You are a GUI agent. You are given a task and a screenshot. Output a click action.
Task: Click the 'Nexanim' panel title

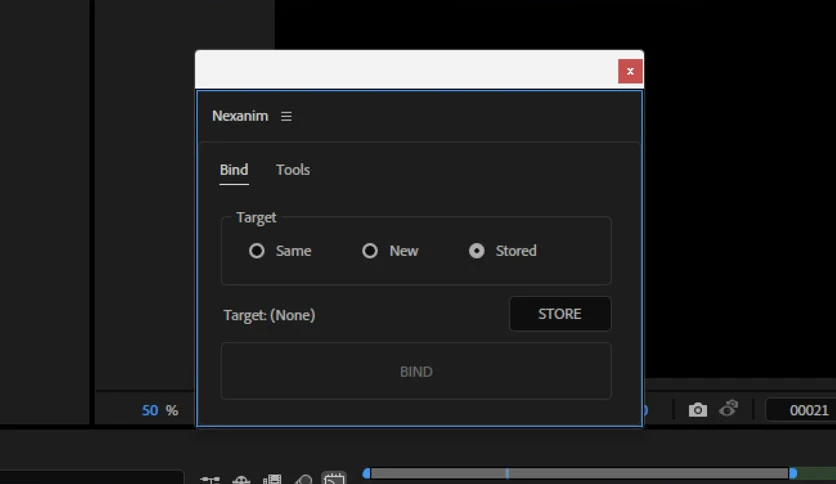(x=240, y=116)
